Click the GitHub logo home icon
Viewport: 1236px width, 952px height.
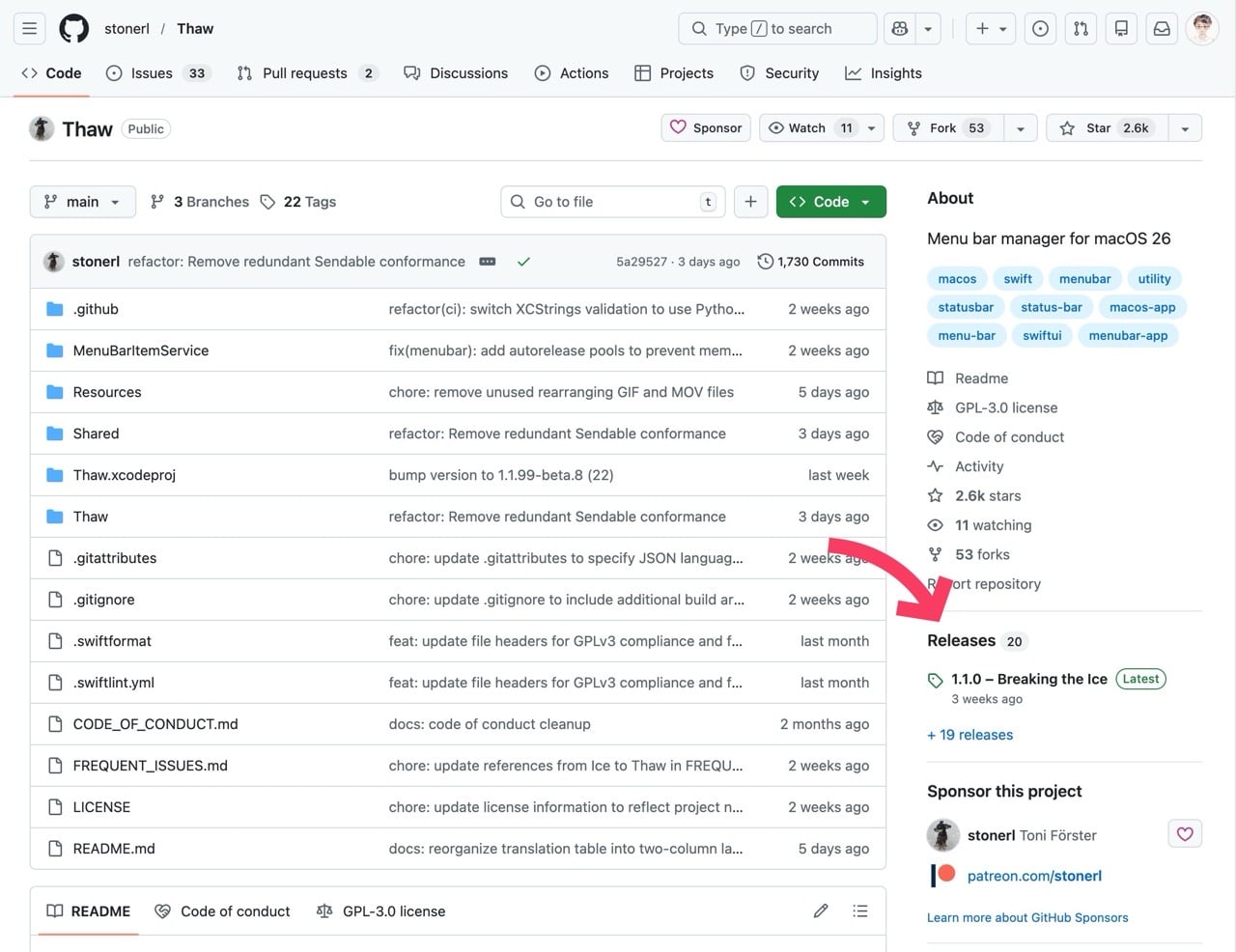click(74, 29)
